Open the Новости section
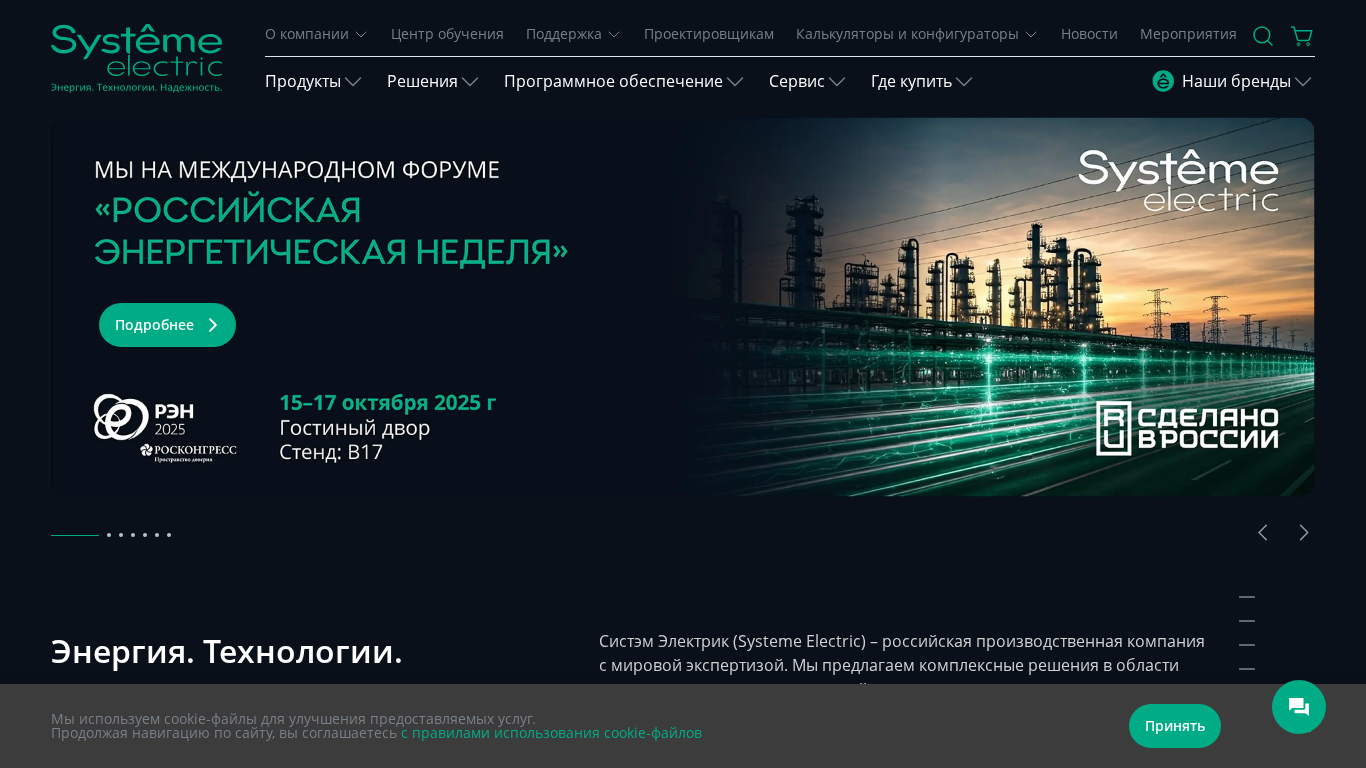The width and height of the screenshot is (1366, 768). (x=1089, y=34)
